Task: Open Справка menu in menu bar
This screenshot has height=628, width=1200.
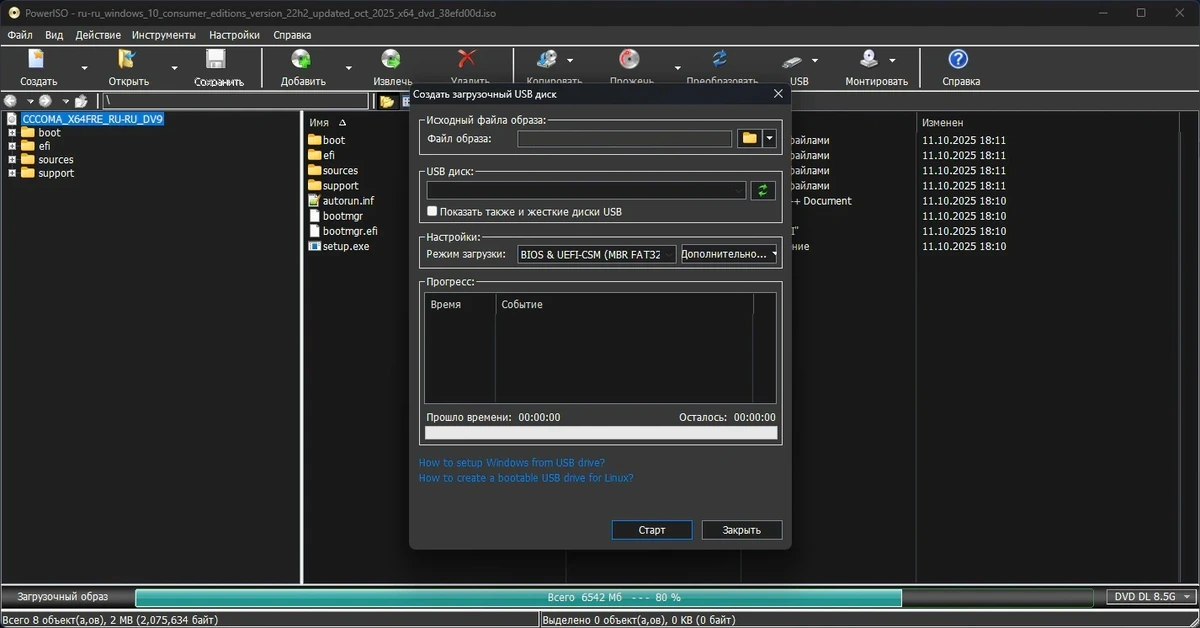Action: coord(292,34)
